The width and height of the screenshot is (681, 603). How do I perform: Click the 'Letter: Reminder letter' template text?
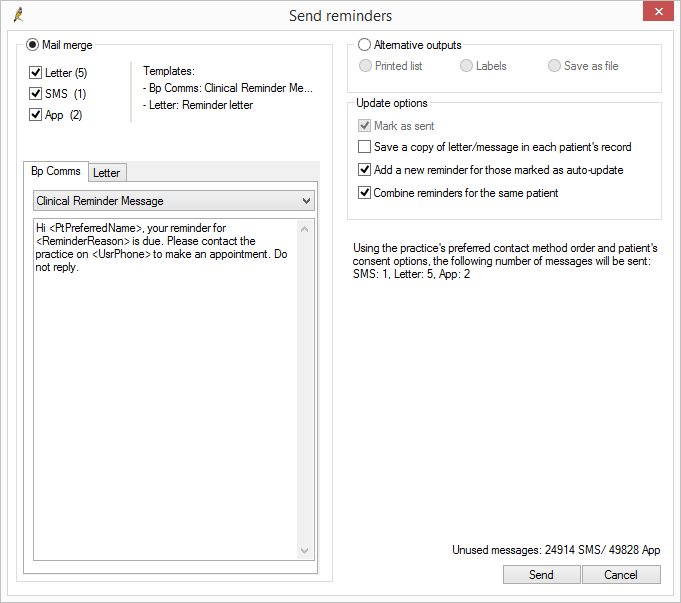pyautogui.click(x=198, y=105)
